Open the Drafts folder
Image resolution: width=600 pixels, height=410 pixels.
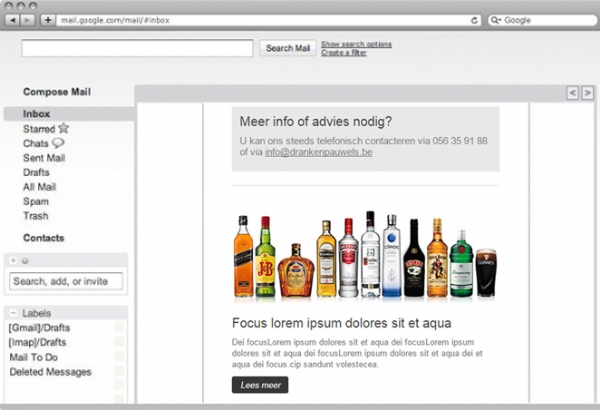36,172
